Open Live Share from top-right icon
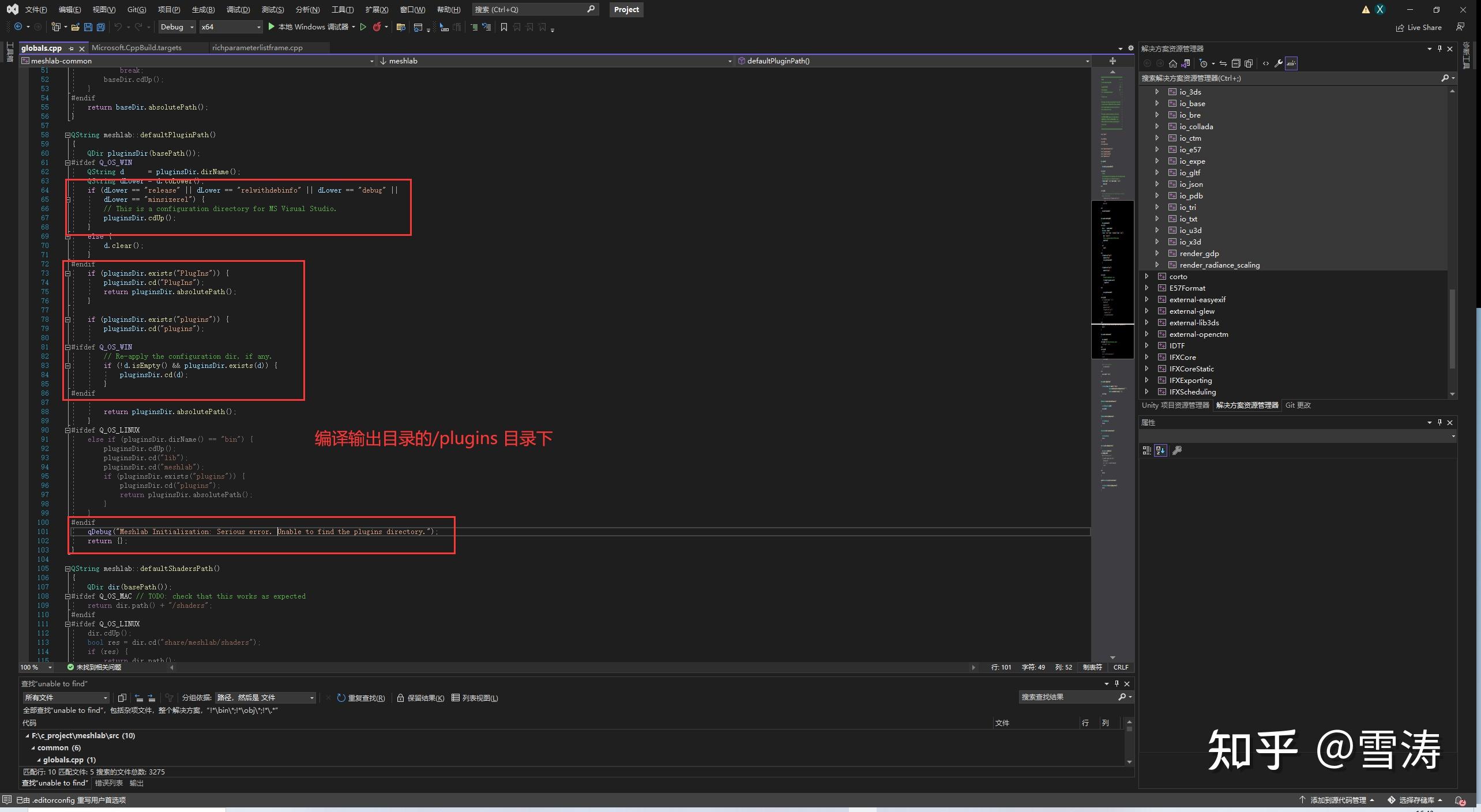Viewport: 1481px width, 812px height. pyautogui.click(x=1419, y=27)
